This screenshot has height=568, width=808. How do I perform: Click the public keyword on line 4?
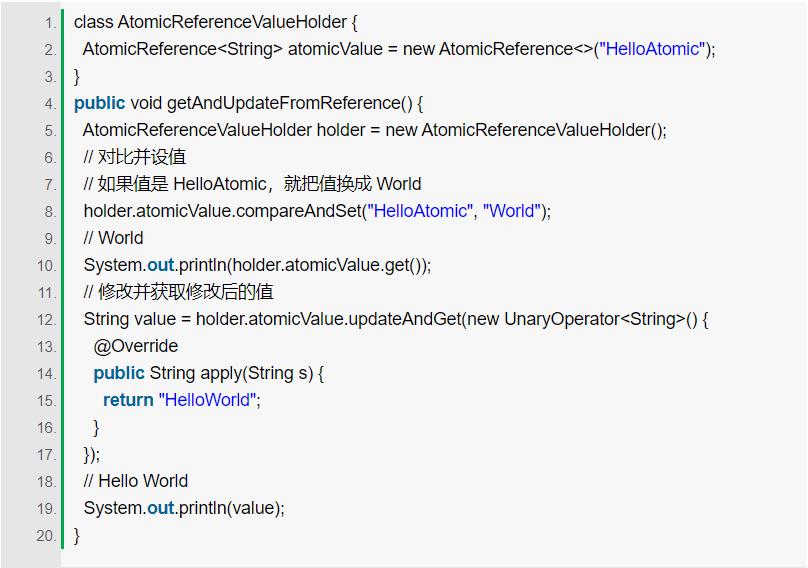99,103
